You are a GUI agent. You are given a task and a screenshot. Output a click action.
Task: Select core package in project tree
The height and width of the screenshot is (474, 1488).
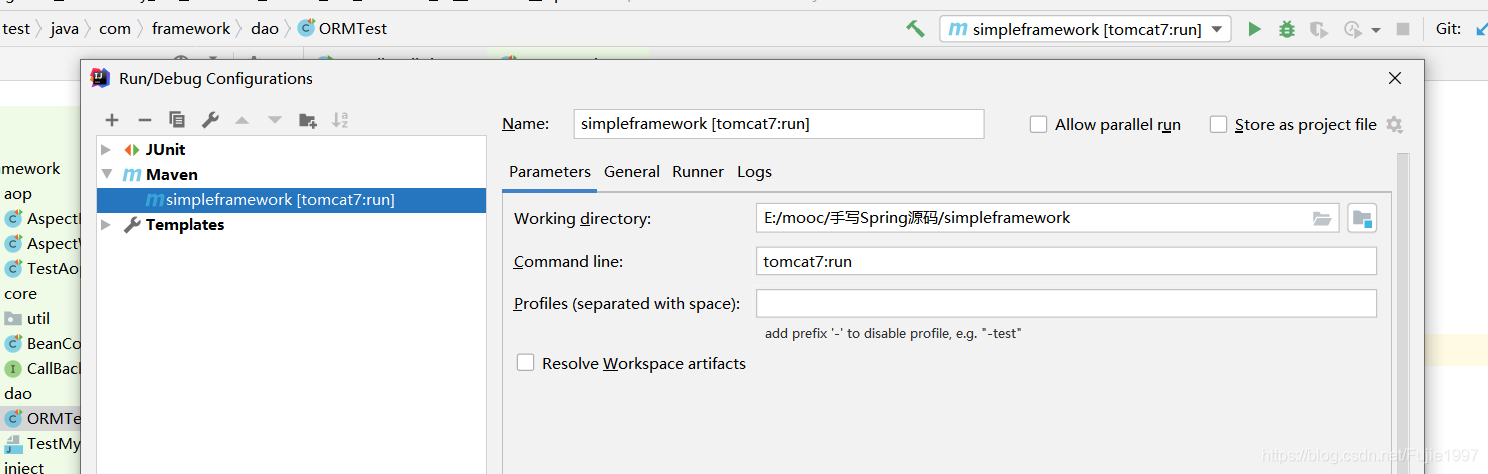coord(20,294)
